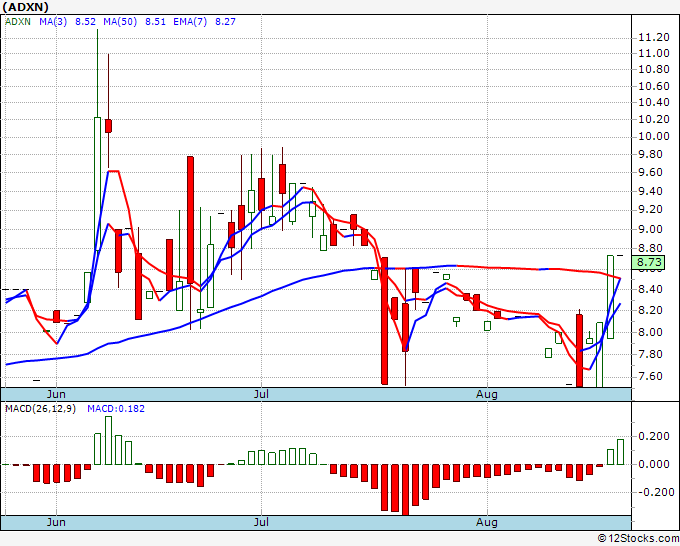
Task: Select the MA(3) value 8.52
Action: 85,21
